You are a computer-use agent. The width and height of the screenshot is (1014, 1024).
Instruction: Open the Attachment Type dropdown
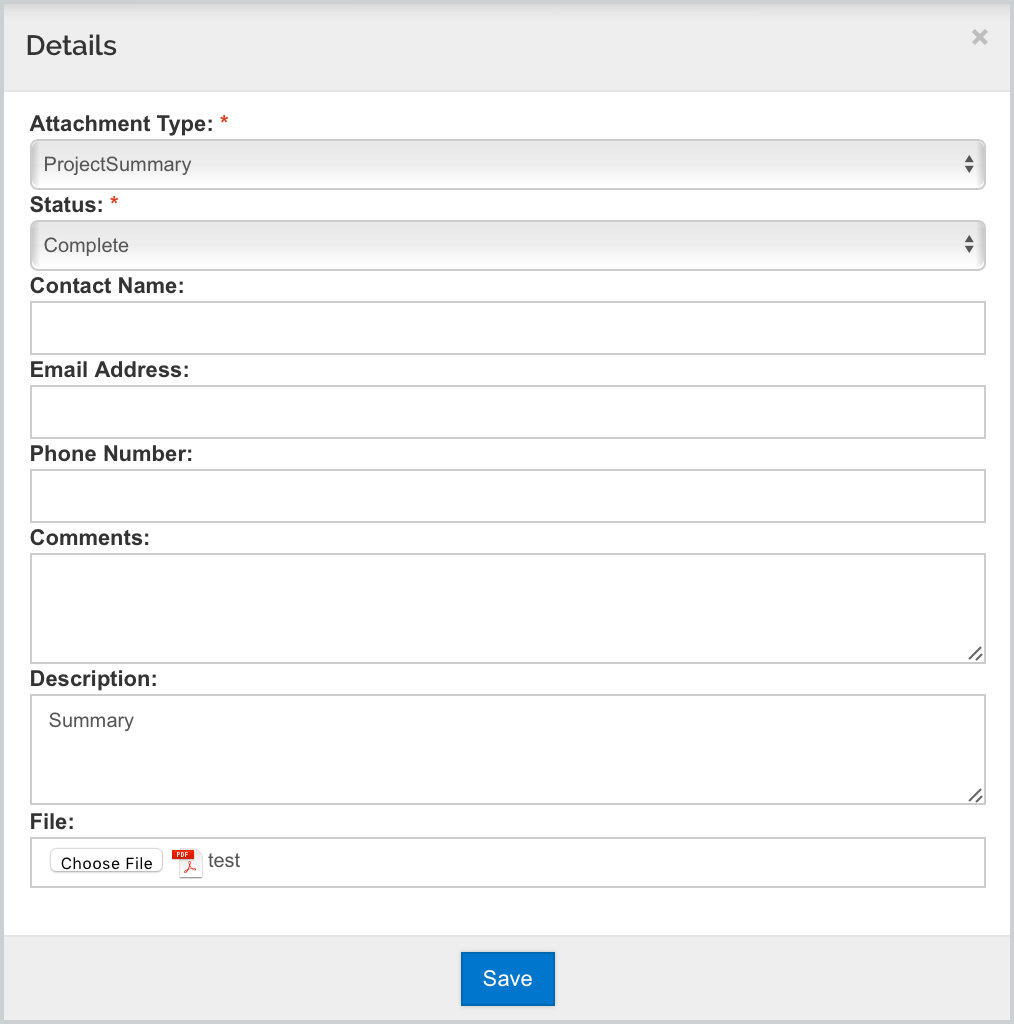click(507, 165)
